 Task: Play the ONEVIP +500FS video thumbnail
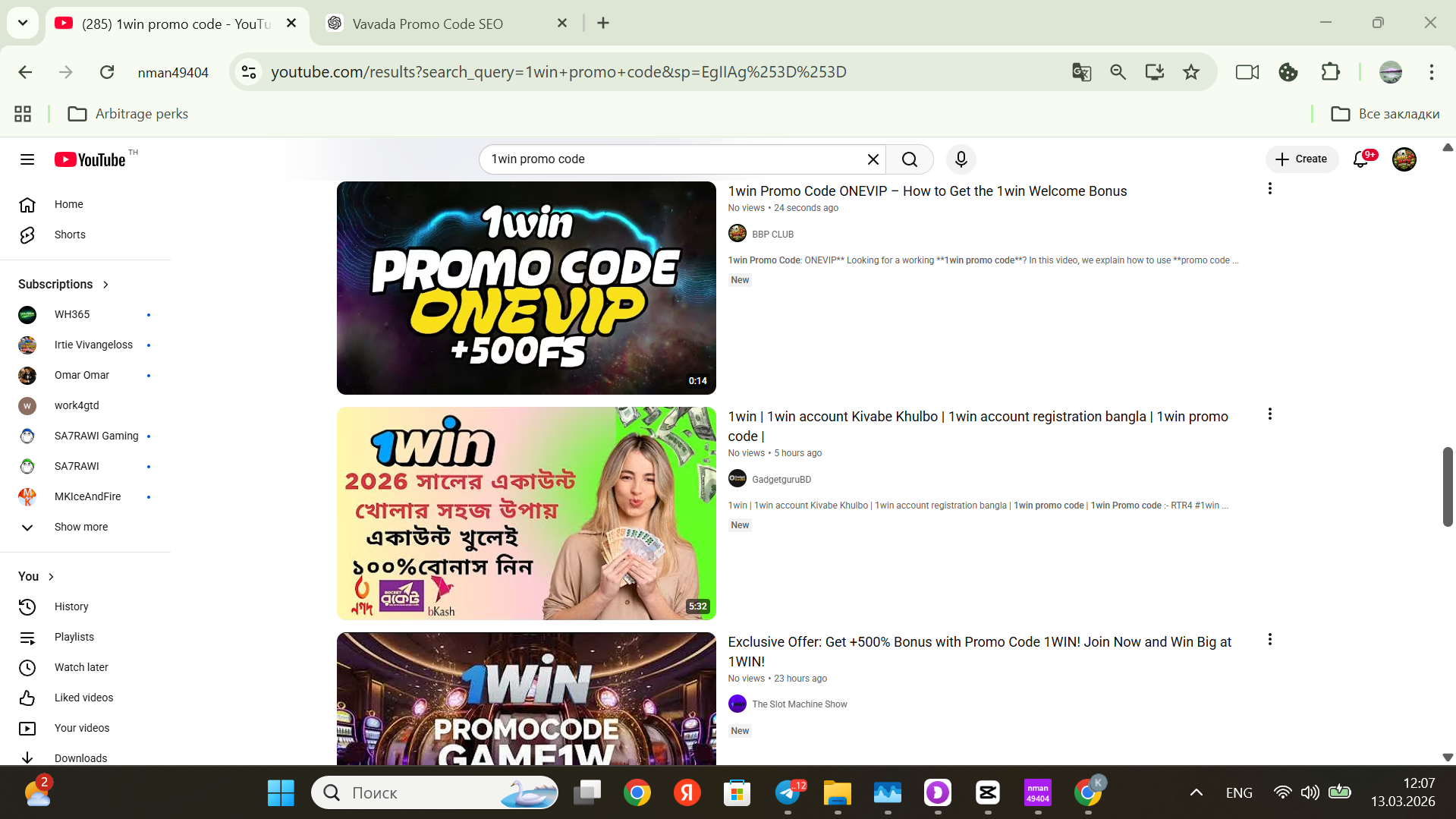(527, 288)
